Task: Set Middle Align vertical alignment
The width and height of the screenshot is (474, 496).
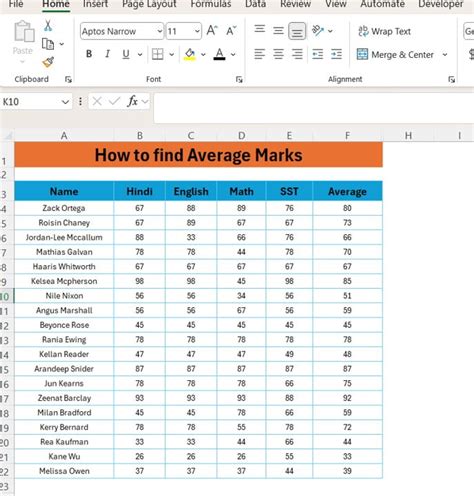Action: pos(278,31)
